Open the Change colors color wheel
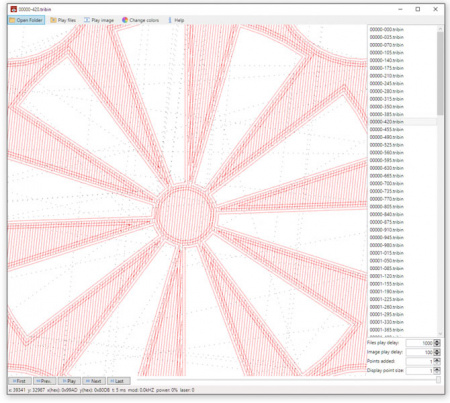Screen dimensions: 450x403 tap(125, 20)
